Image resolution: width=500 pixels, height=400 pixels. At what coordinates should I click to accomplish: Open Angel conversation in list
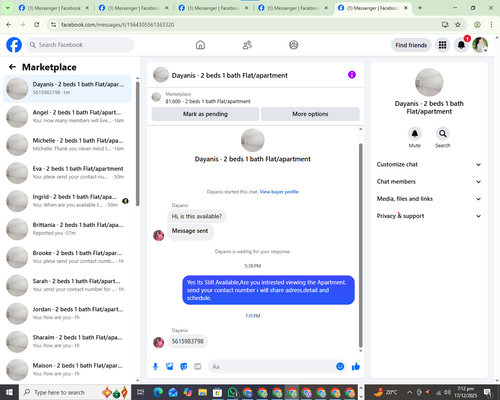(x=68, y=117)
